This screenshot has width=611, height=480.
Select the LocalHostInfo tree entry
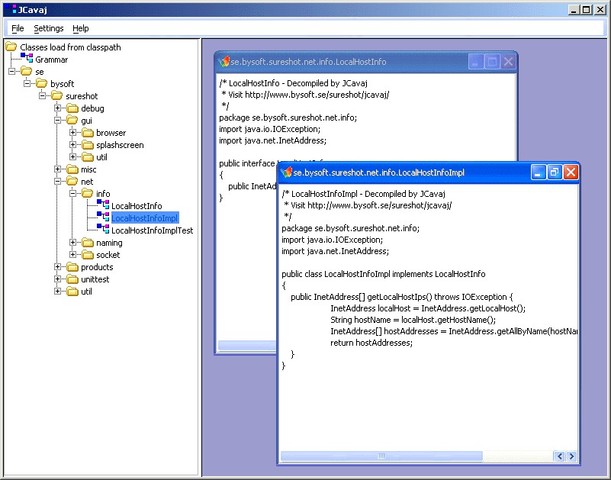[136, 206]
